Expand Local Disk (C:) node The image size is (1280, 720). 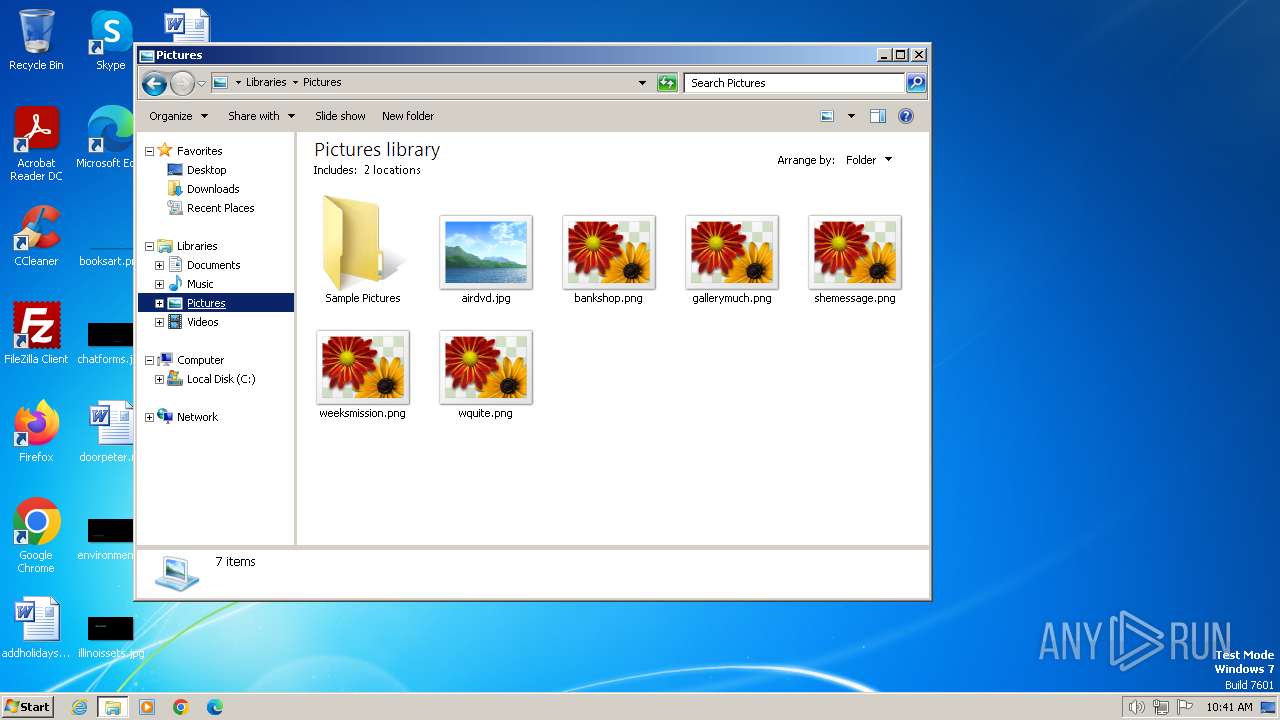click(x=159, y=379)
